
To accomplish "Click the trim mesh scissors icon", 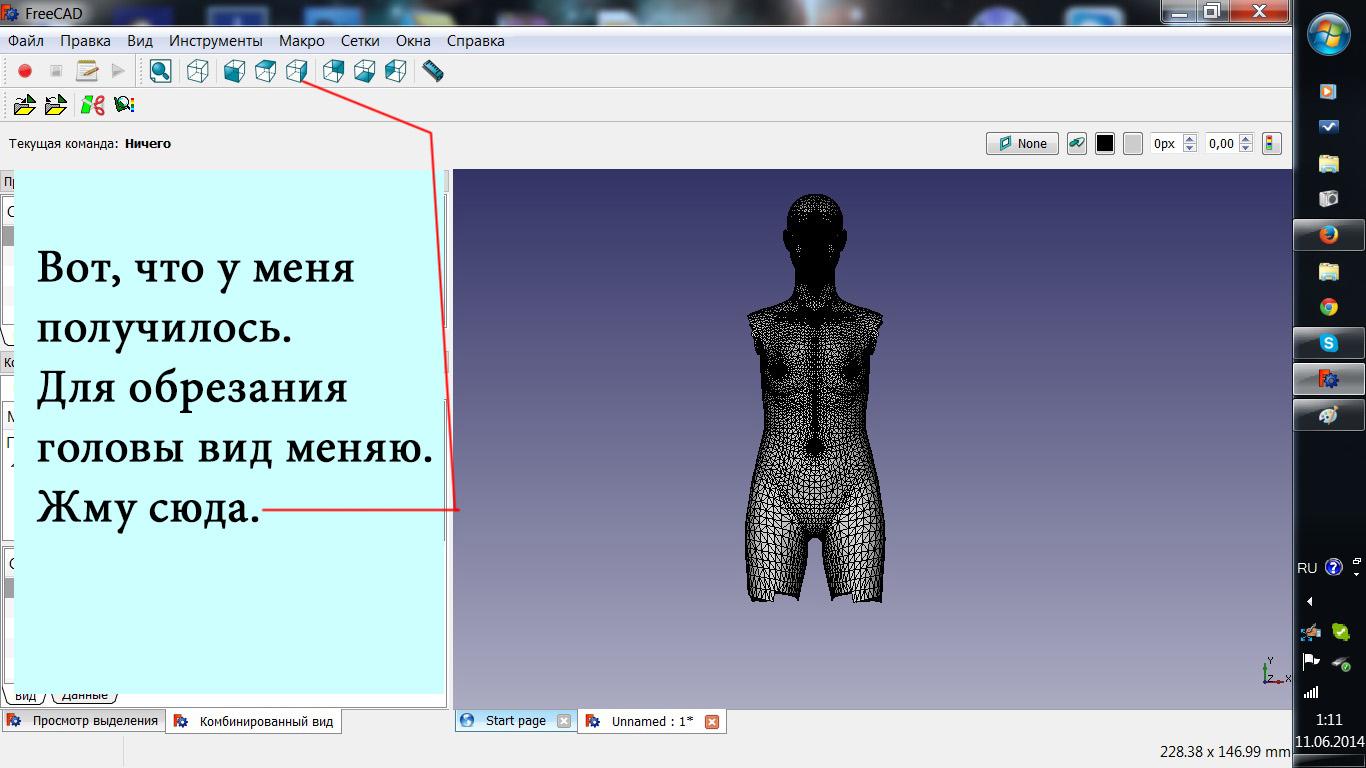I will pos(93,105).
